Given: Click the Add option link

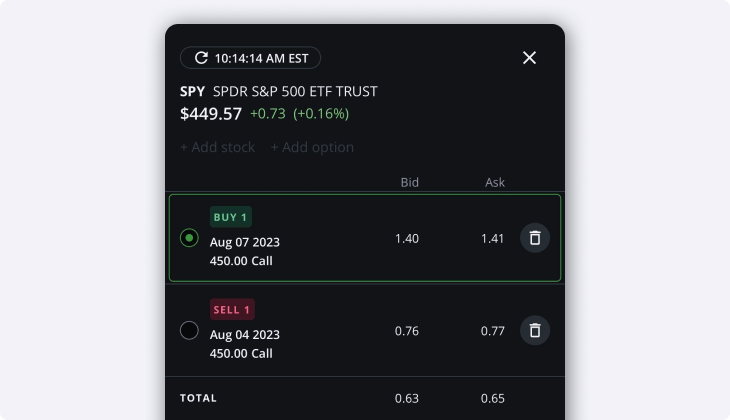Looking at the screenshot, I should [312, 147].
